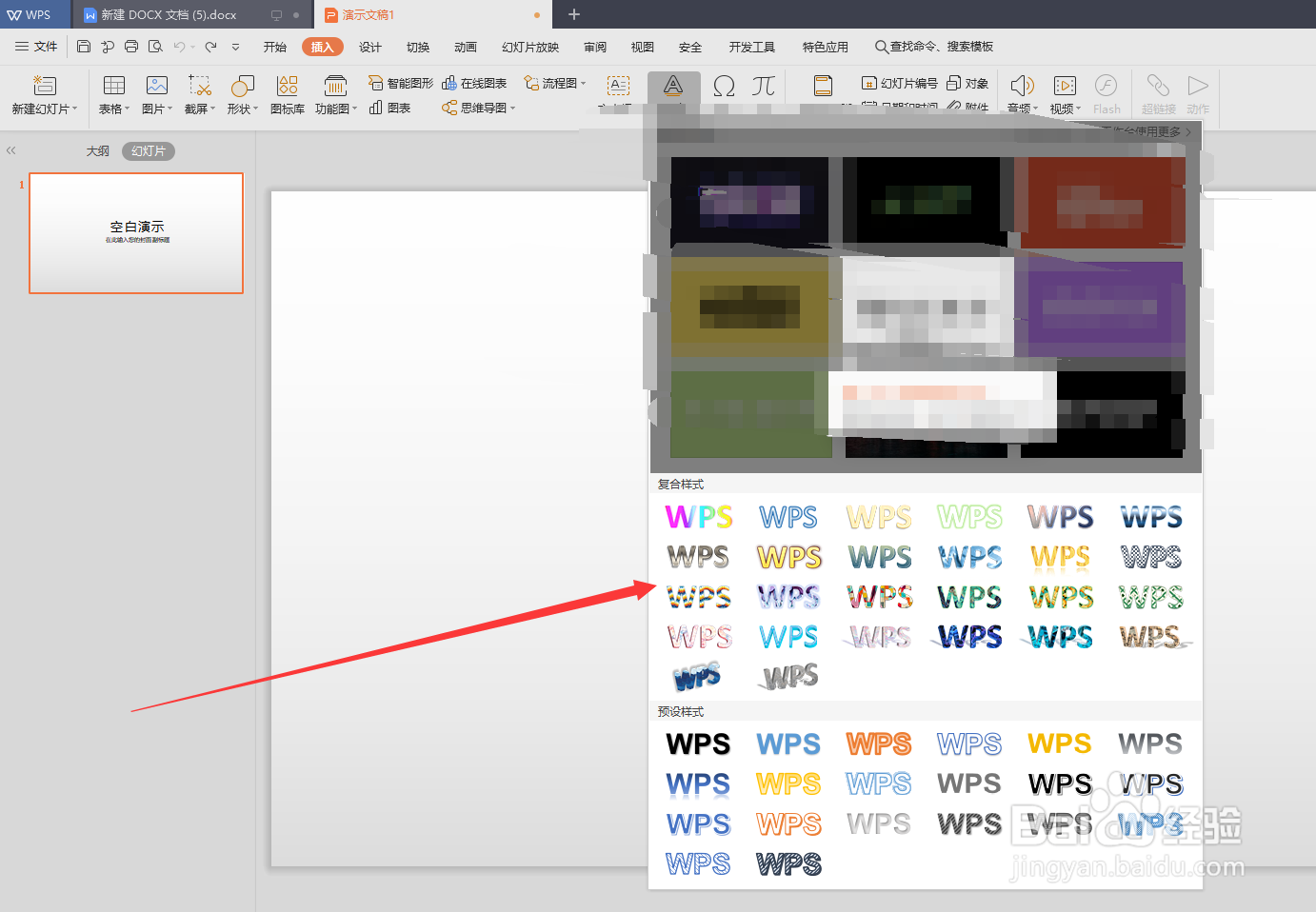
Task: Open the 截屏 screenshot dropdown
Action: 200,109
